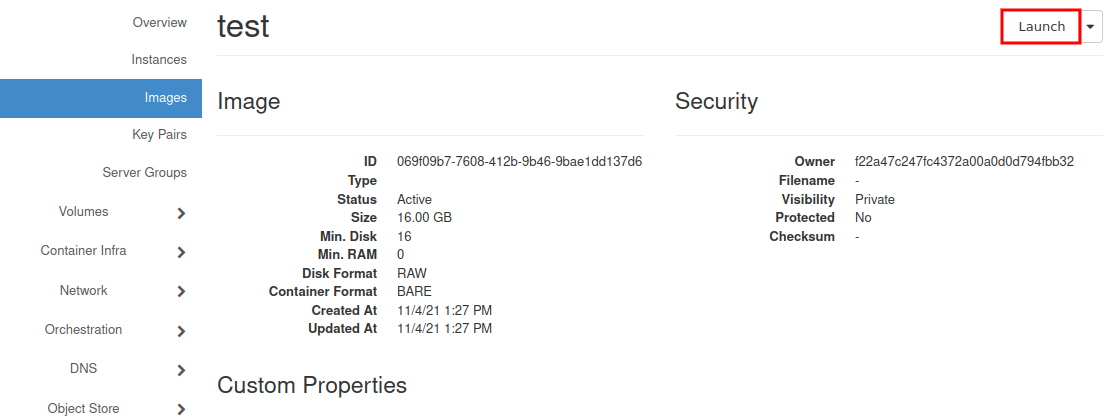Expand the Orchestration group label

[x=83, y=330]
